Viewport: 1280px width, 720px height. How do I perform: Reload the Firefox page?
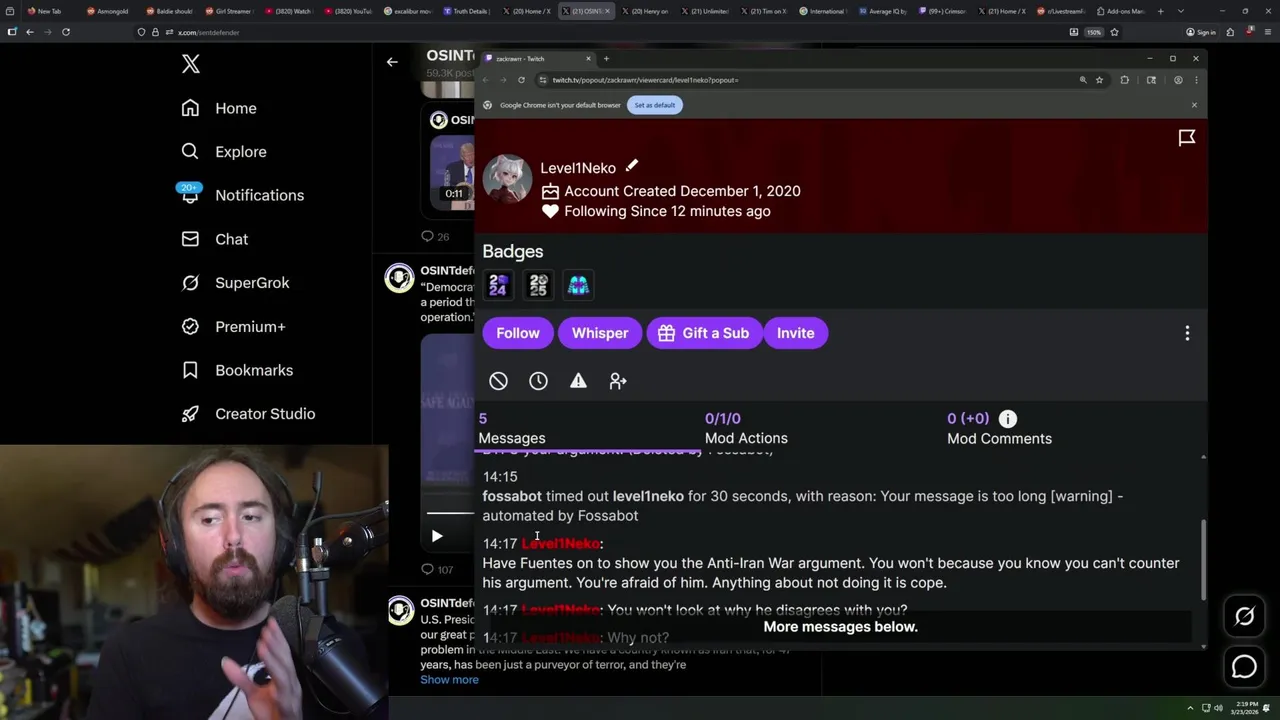(x=66, y=32)
